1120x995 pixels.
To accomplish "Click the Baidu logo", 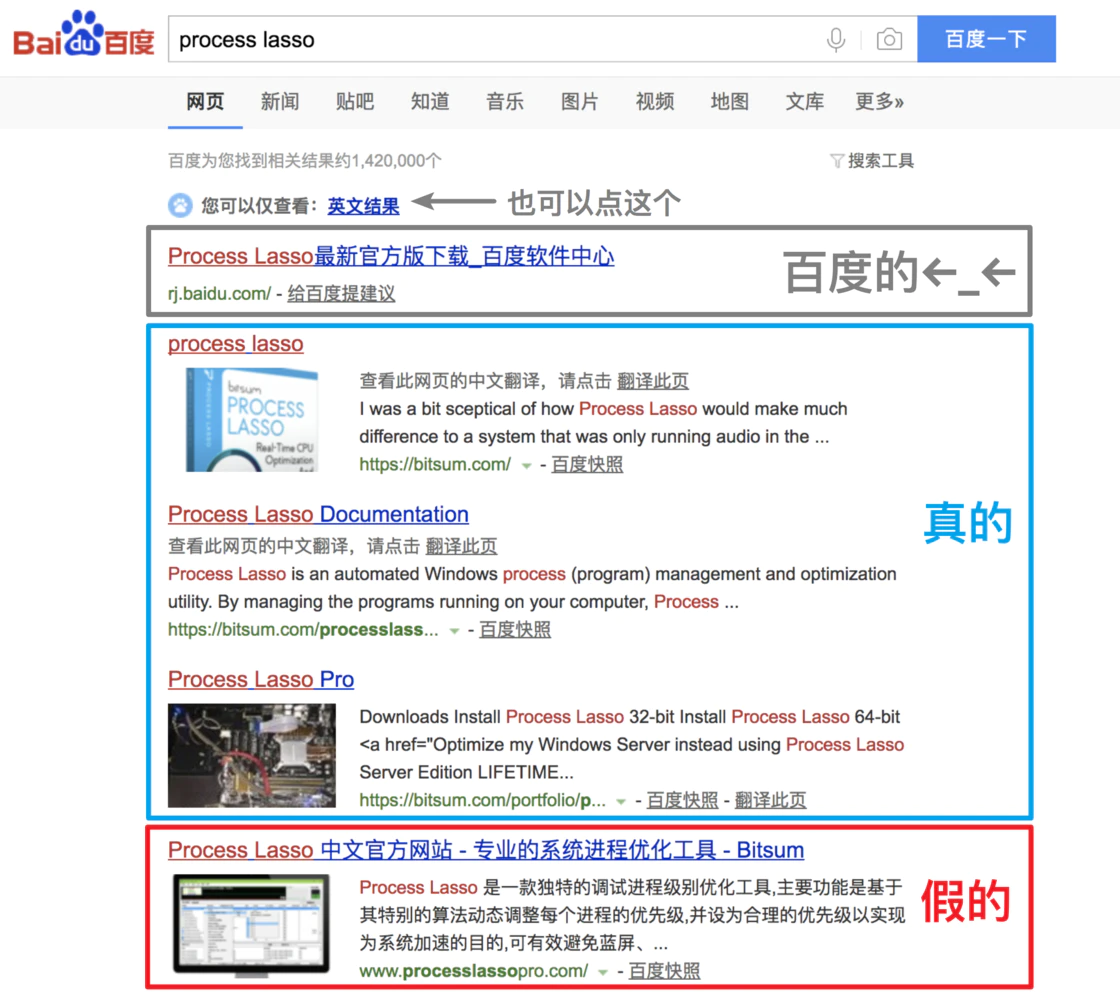I will [84, 38].
